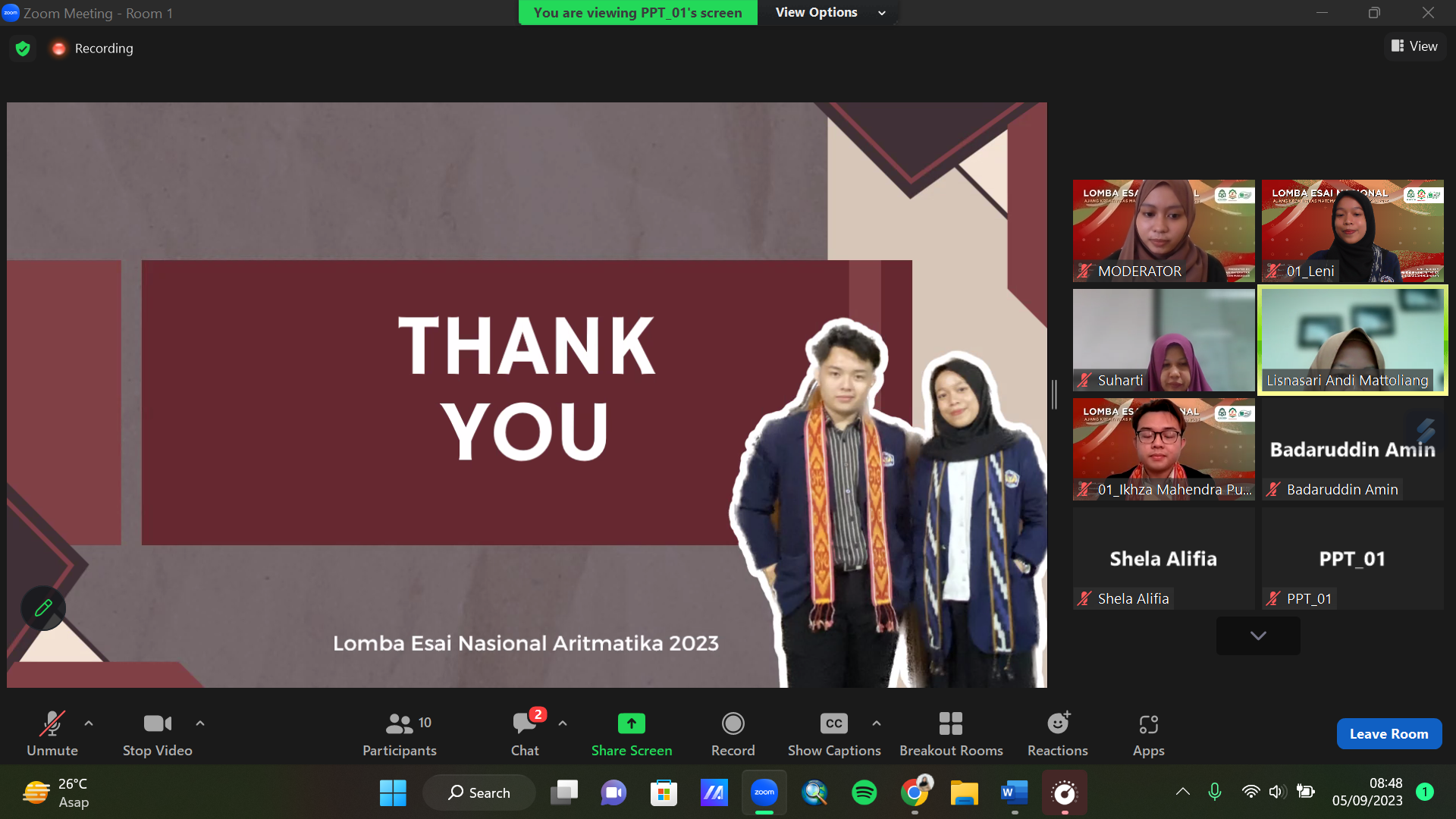Open the Apps icon in toolbar

(1148, 725)
